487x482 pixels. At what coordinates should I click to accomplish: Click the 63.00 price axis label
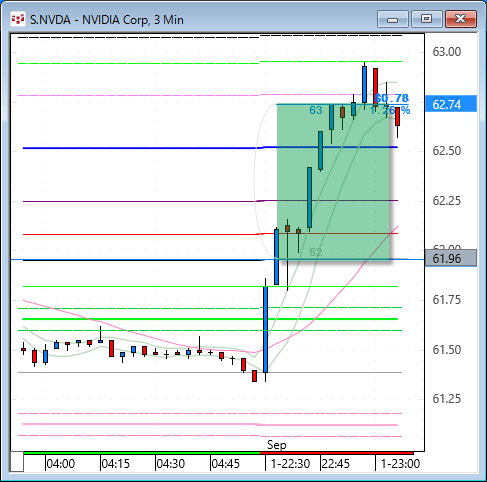[x=447, y=52]
